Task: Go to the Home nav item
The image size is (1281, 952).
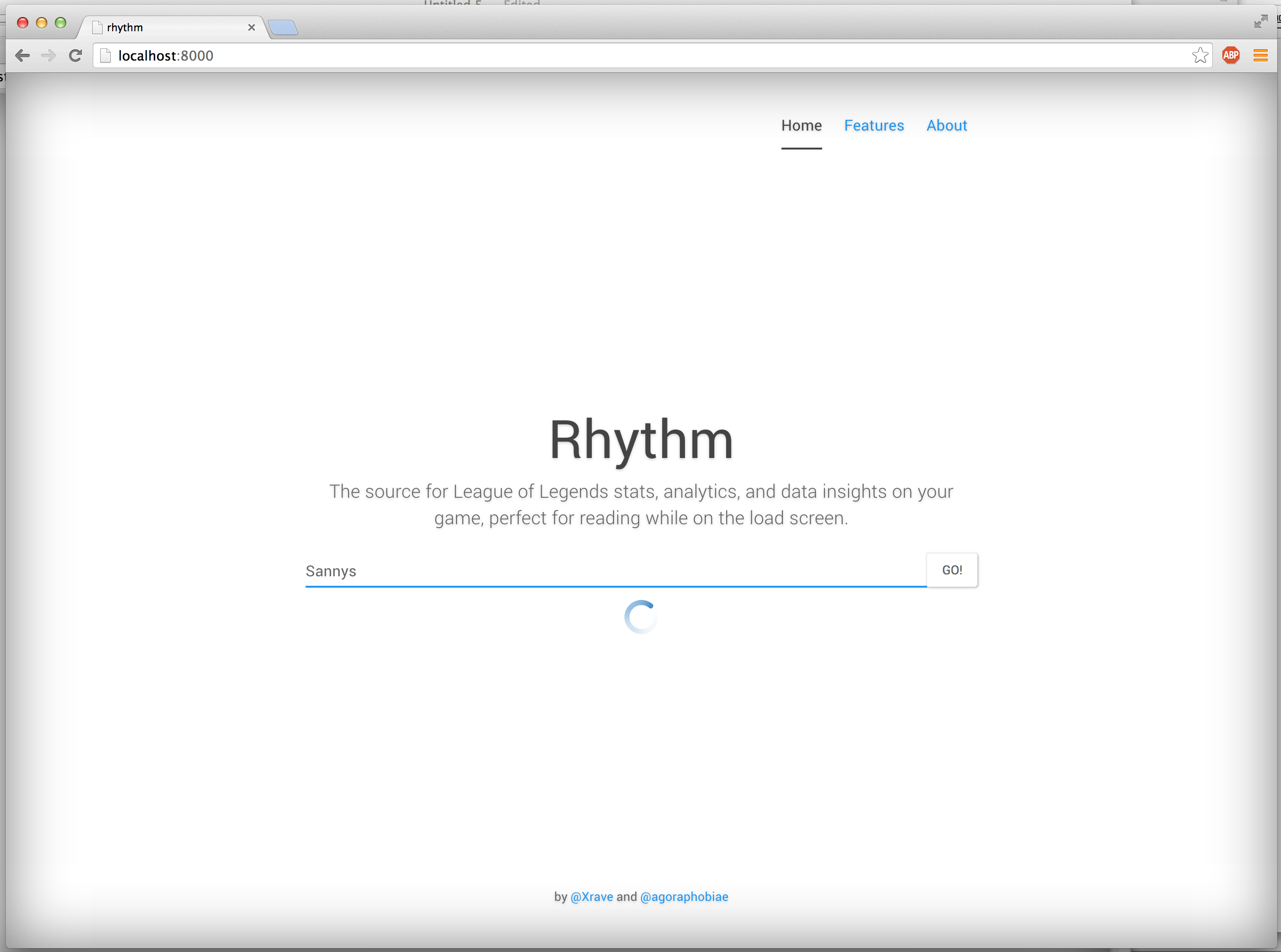Action: [801, 126]
